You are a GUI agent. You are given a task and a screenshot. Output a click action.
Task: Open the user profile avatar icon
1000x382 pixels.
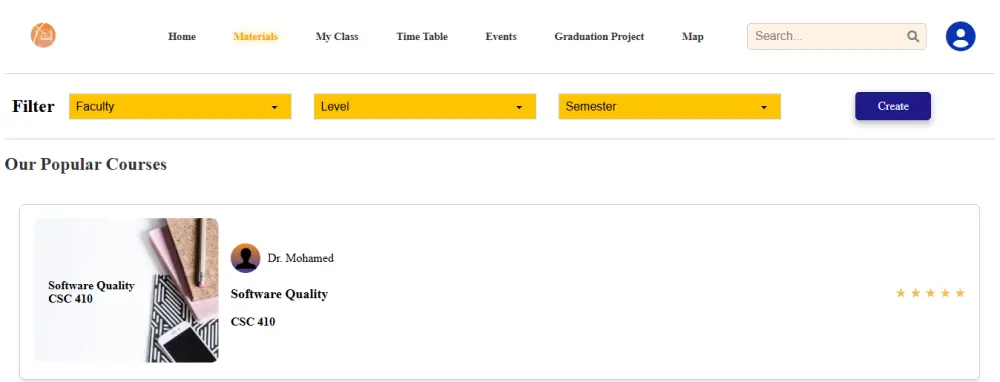pyautogui.click(x=960, y=36)
